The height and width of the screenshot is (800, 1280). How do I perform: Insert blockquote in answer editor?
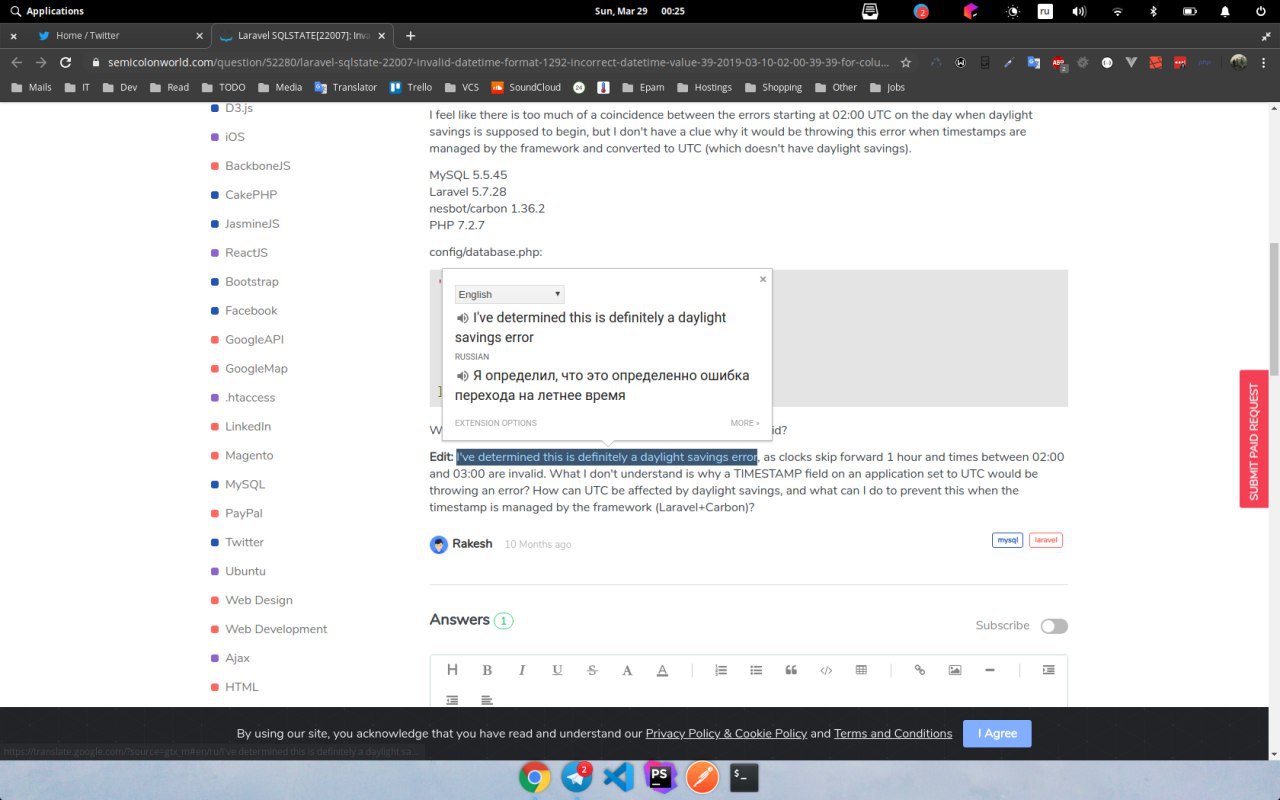(x=791, y=670)
